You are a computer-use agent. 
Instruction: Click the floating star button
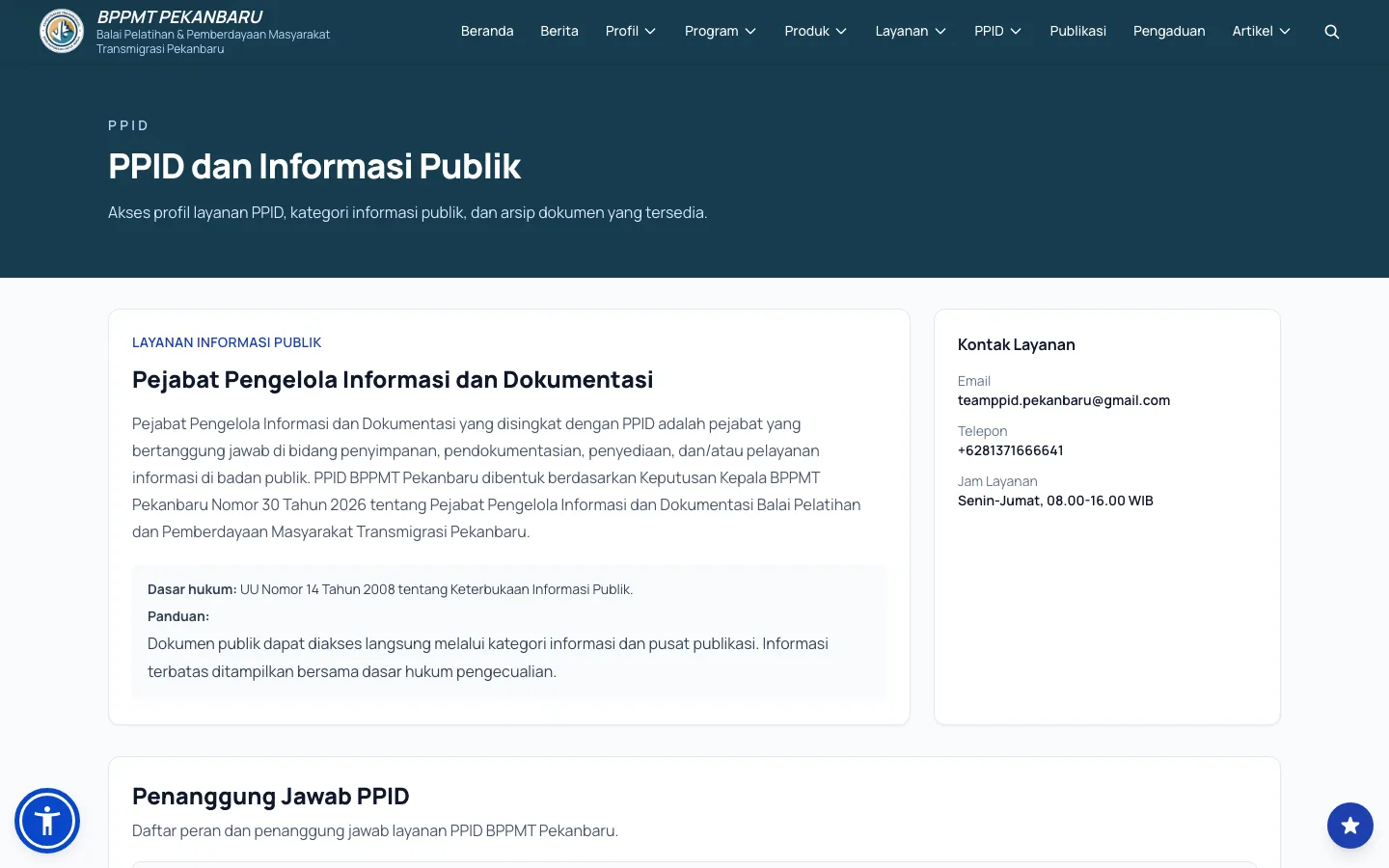1350,826
